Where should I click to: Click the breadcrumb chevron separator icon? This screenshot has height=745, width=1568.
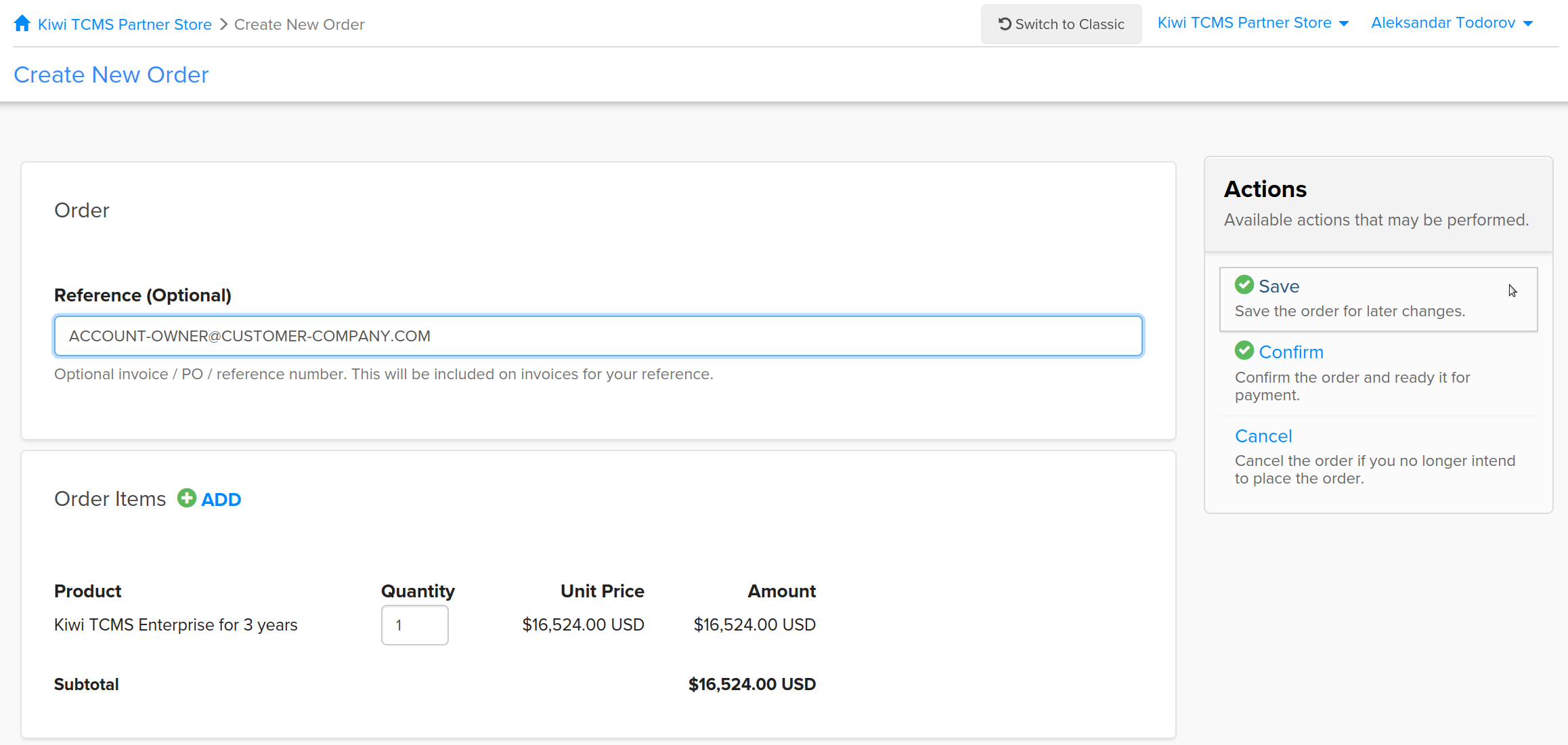(223, 24)
